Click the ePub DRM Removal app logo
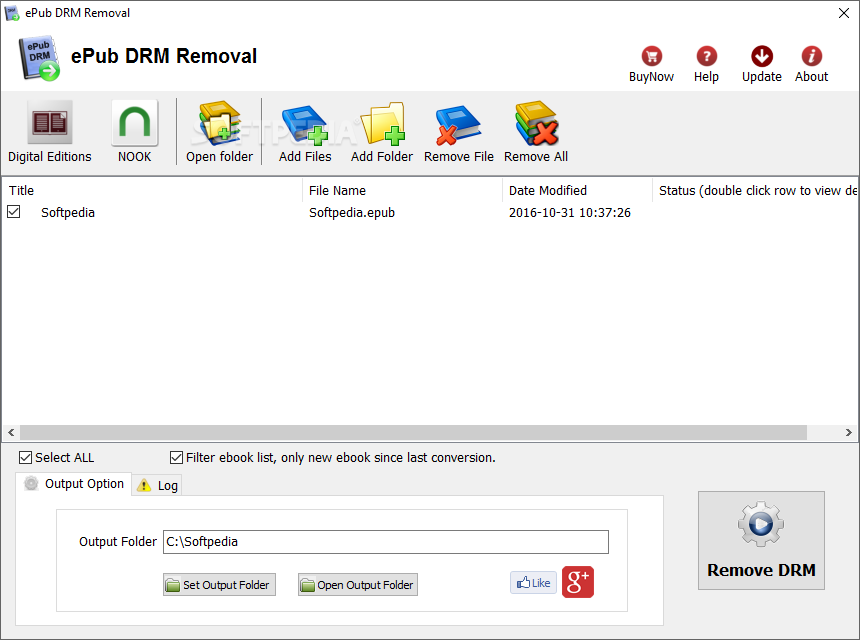This screenshot has width=860, height=640. pyautogui.click(x=38, y=59)
